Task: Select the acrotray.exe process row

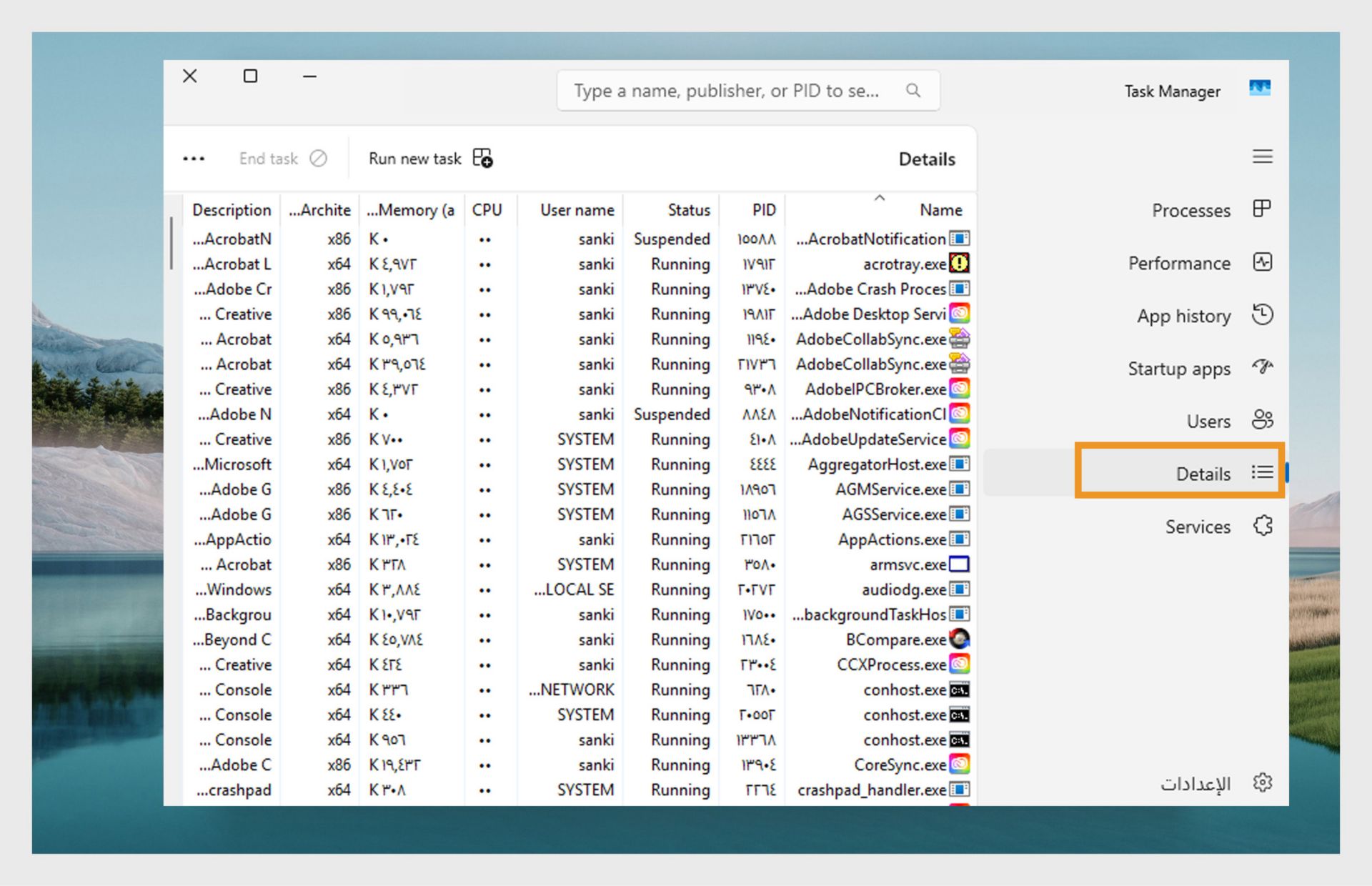Action: pyautogui.click(x=904, y=264)
